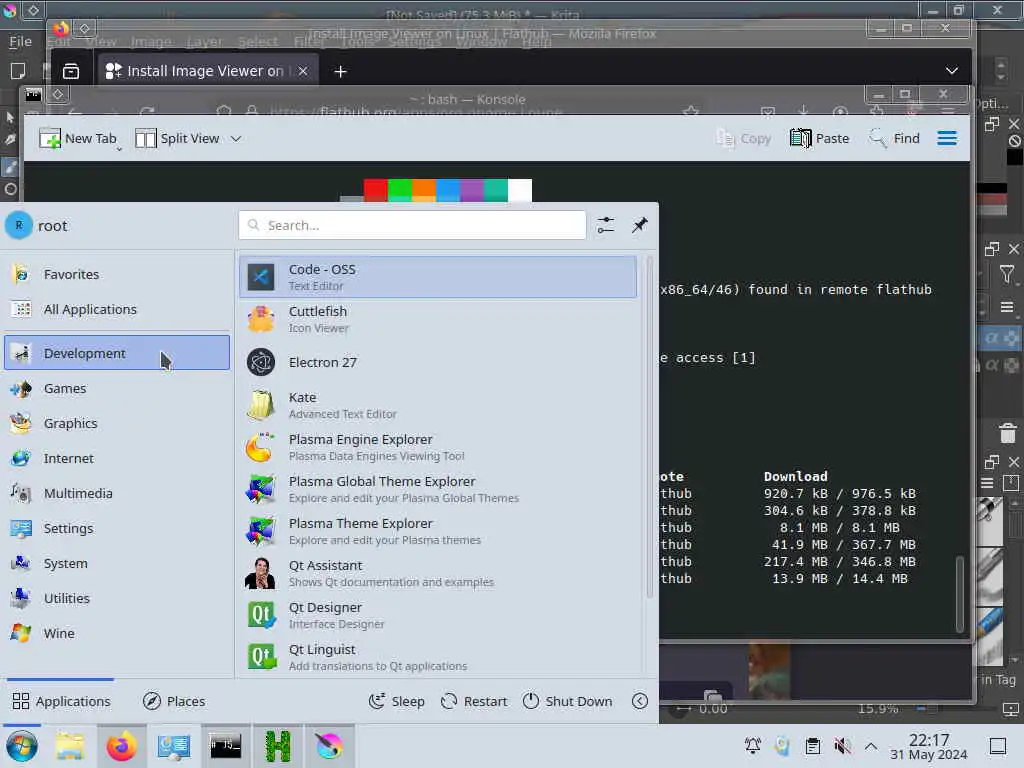The image size is (1024, 768).
Task: Launch Qt Designer
Action: (x=438, y=615)
